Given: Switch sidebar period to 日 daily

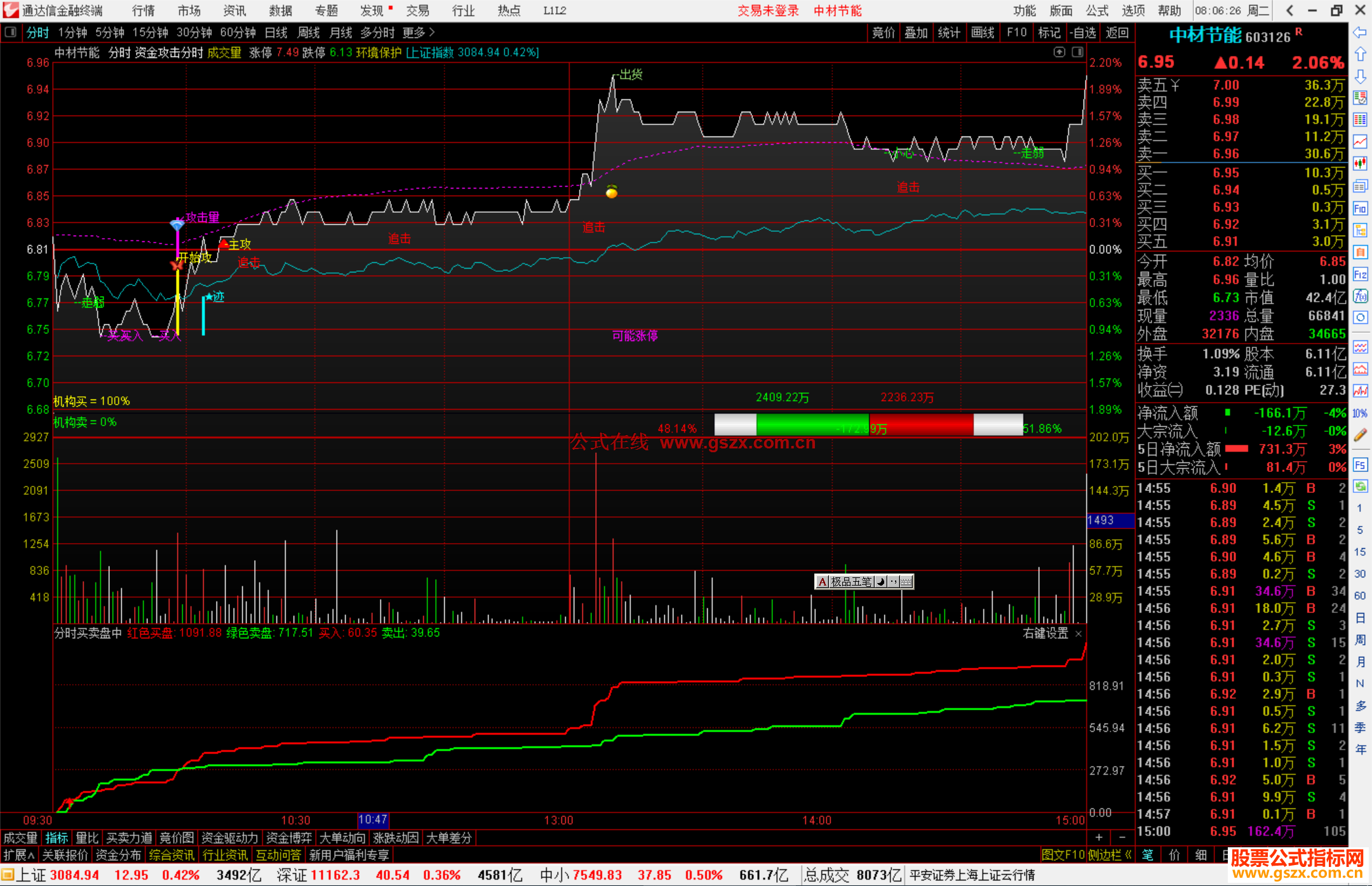Looking at the screenshot, I should click(1360, 617).
